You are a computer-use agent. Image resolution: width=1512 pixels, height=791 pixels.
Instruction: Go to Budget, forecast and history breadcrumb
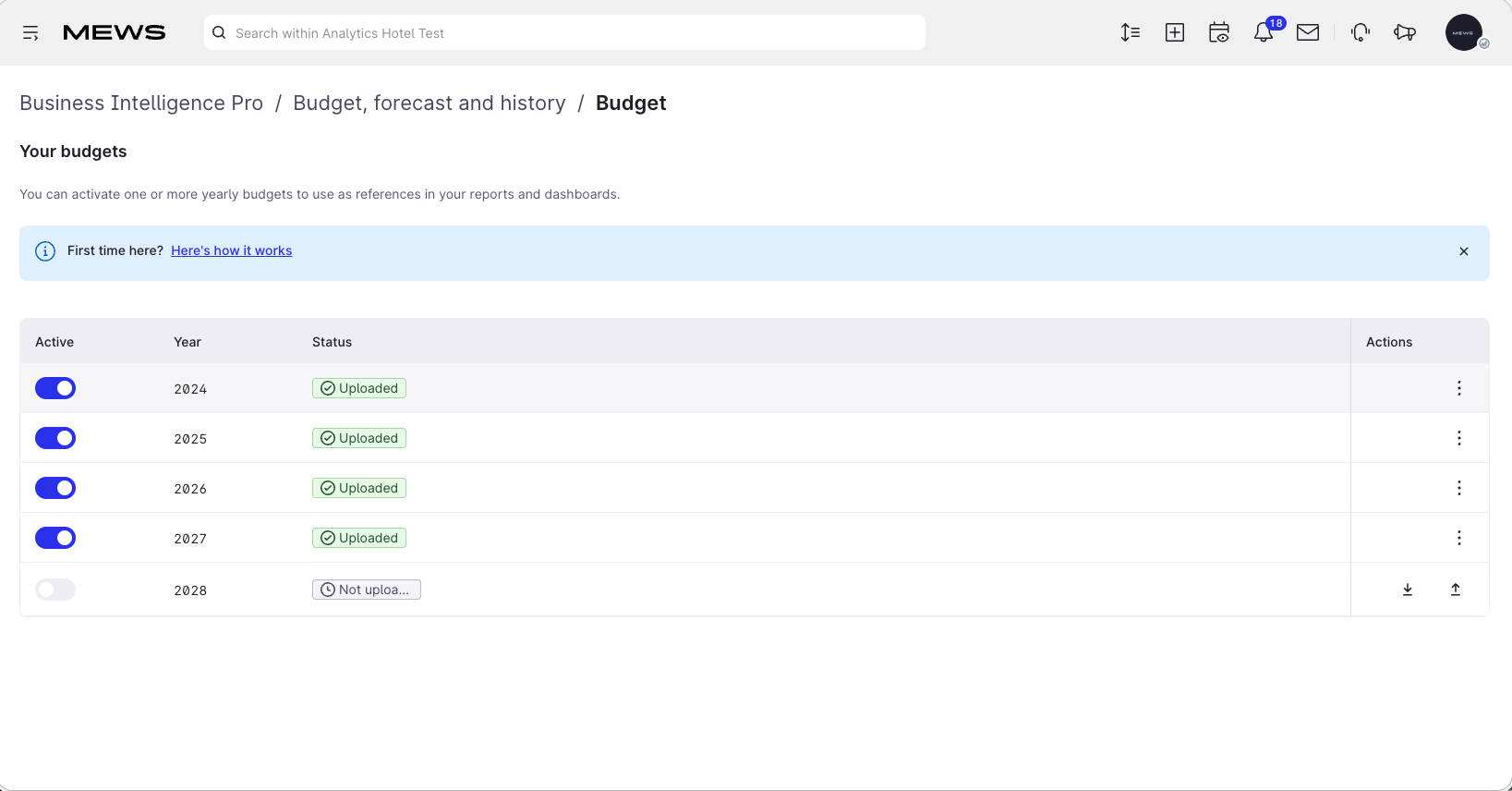click(429, 103)
